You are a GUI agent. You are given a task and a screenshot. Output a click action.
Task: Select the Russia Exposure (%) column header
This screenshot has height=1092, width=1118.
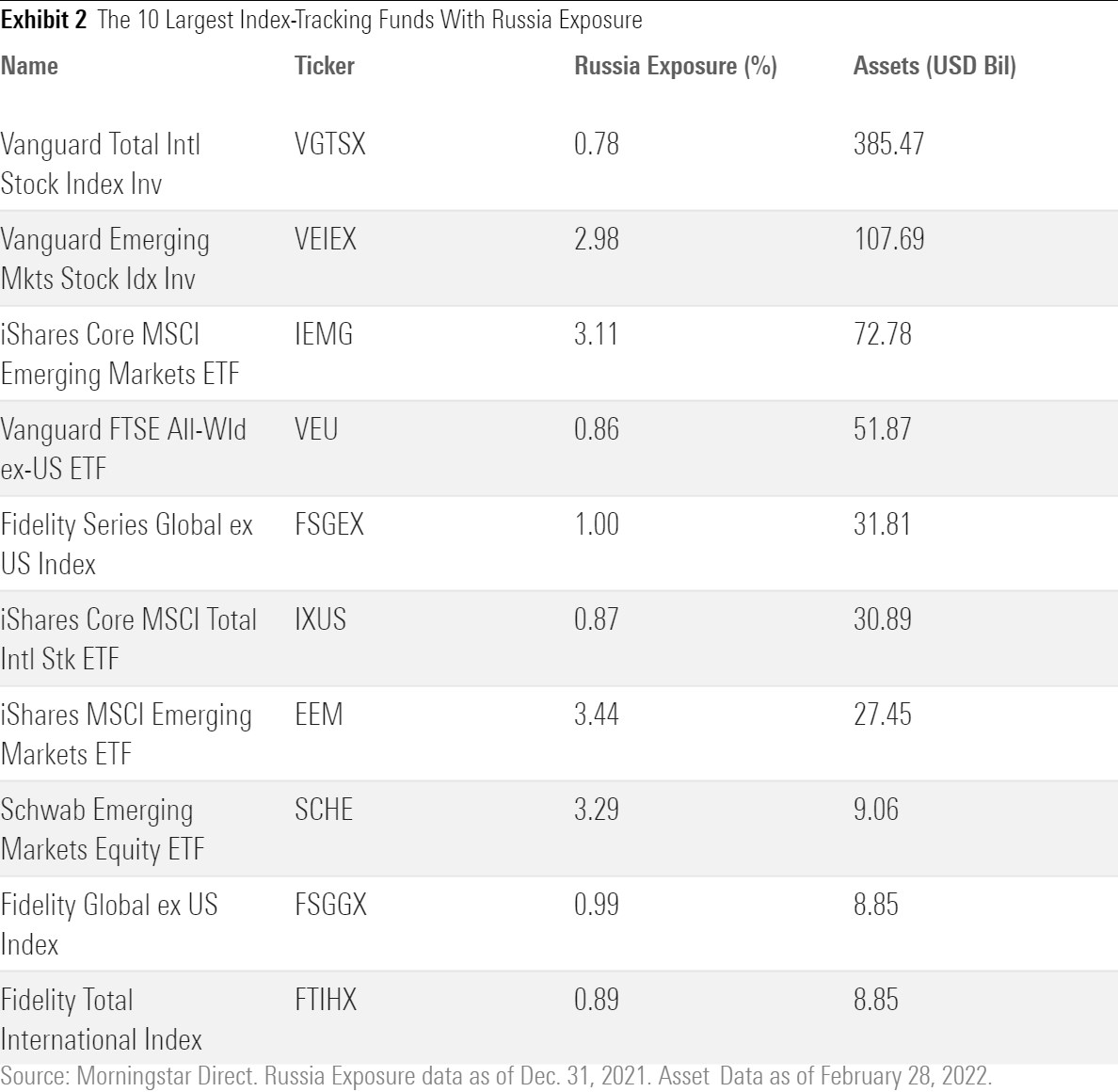tap(675, 66)
